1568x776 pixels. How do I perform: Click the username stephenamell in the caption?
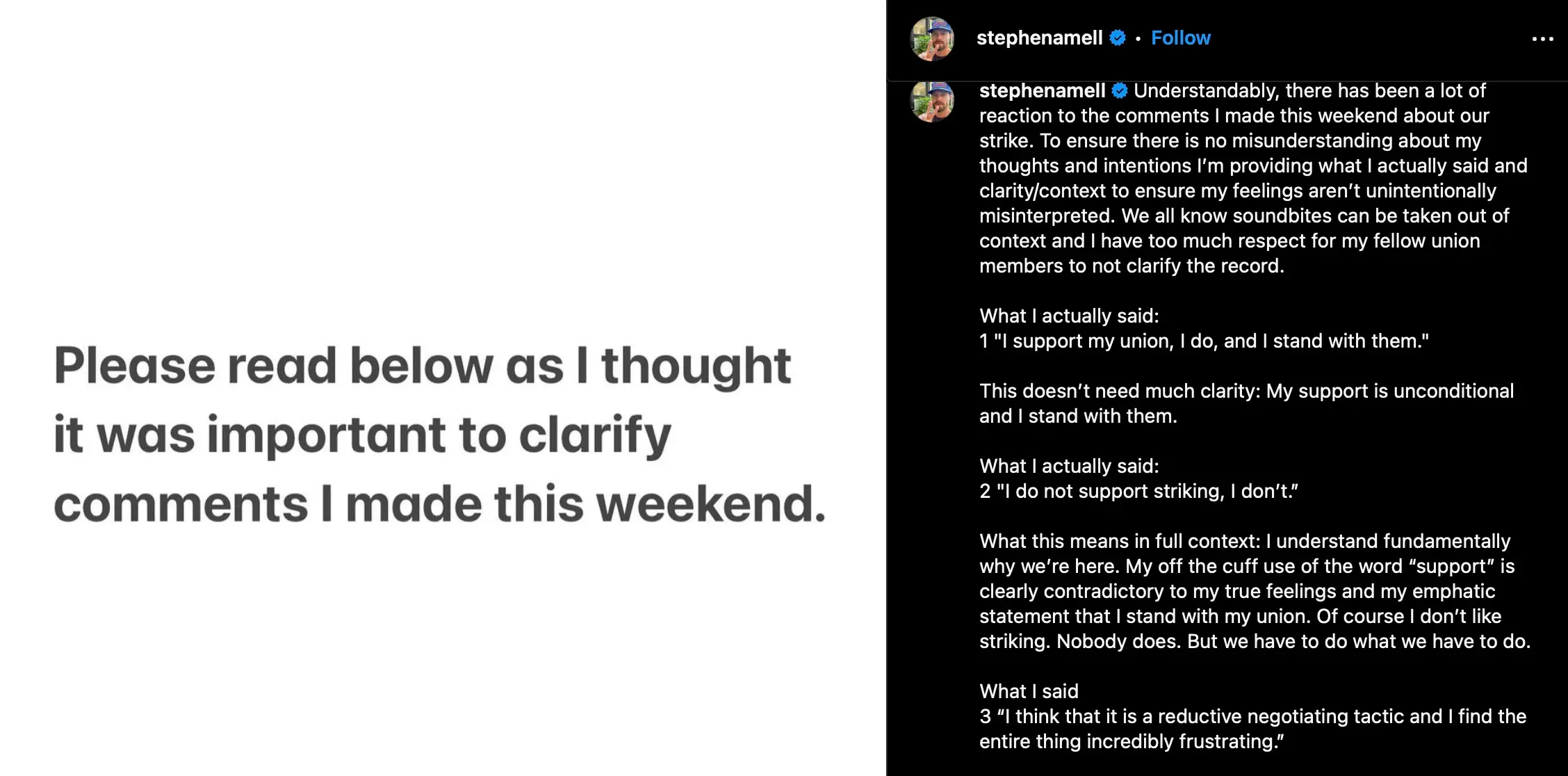(1040, 90)
